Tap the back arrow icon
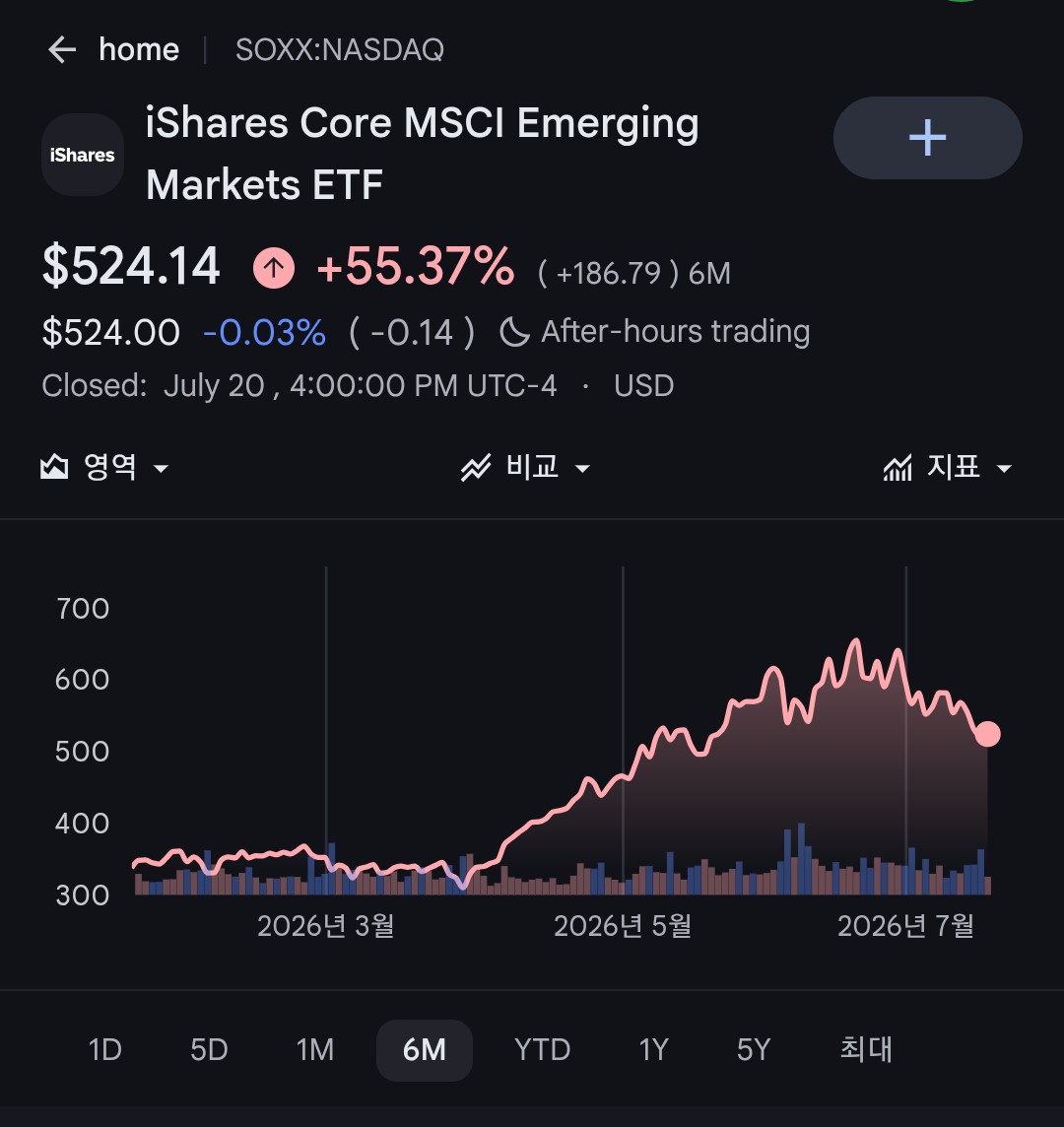 [x=62, y=50]
